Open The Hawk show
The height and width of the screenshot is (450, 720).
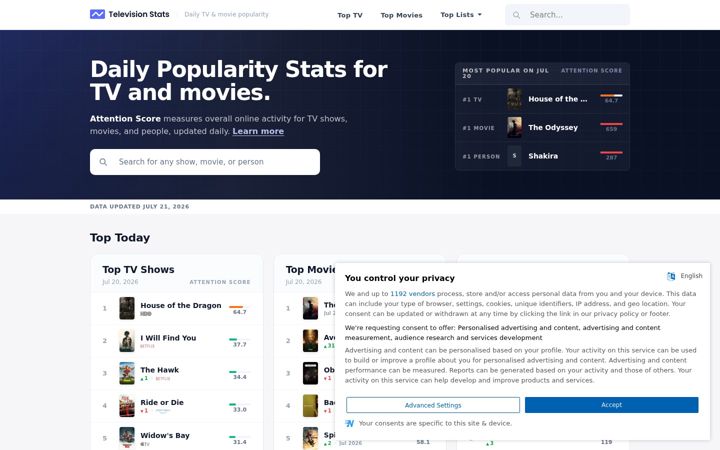[159, 370]
